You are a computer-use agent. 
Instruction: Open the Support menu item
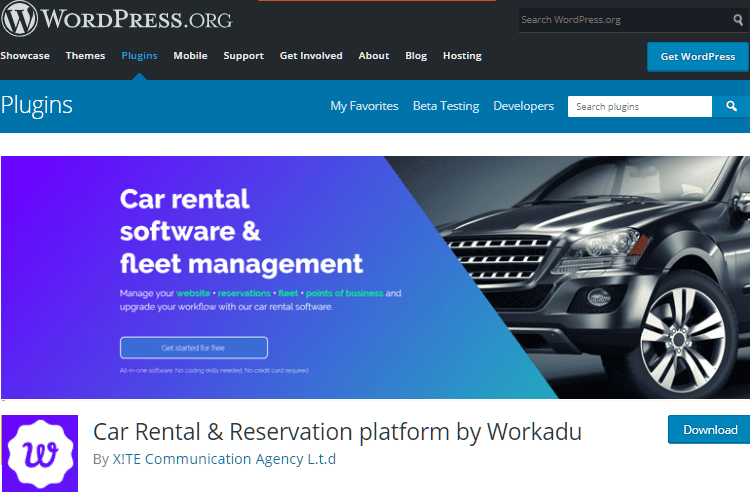[243, 56]
